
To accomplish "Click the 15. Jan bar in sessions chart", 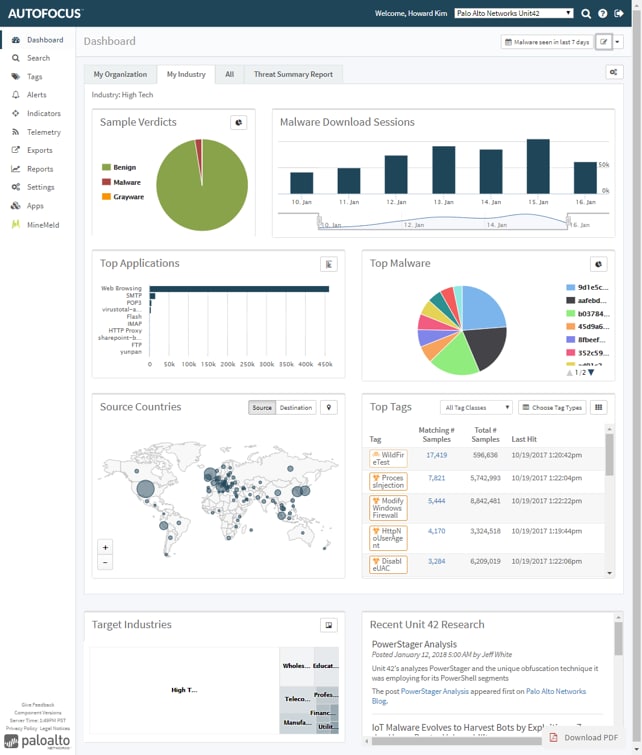I will tap(538, 167).
